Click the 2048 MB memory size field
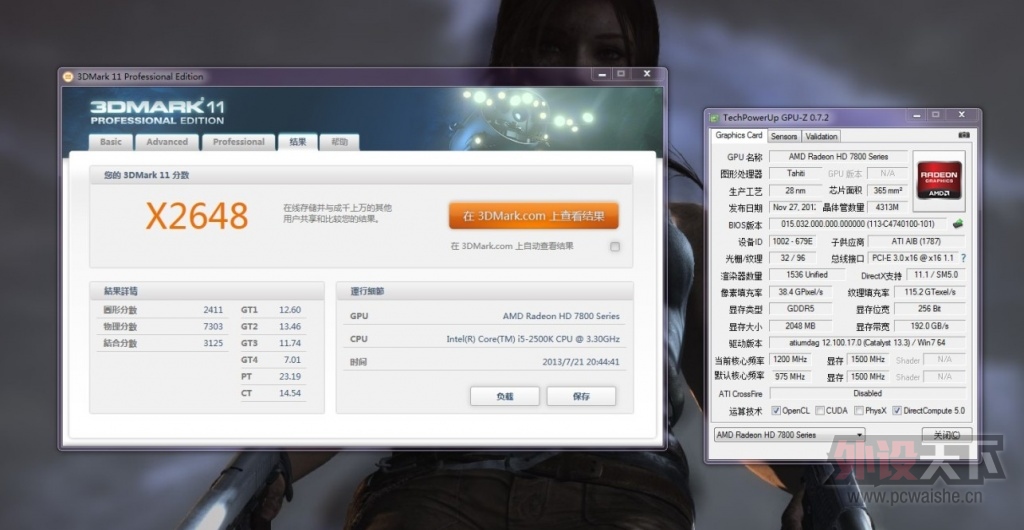 (801, 326)
